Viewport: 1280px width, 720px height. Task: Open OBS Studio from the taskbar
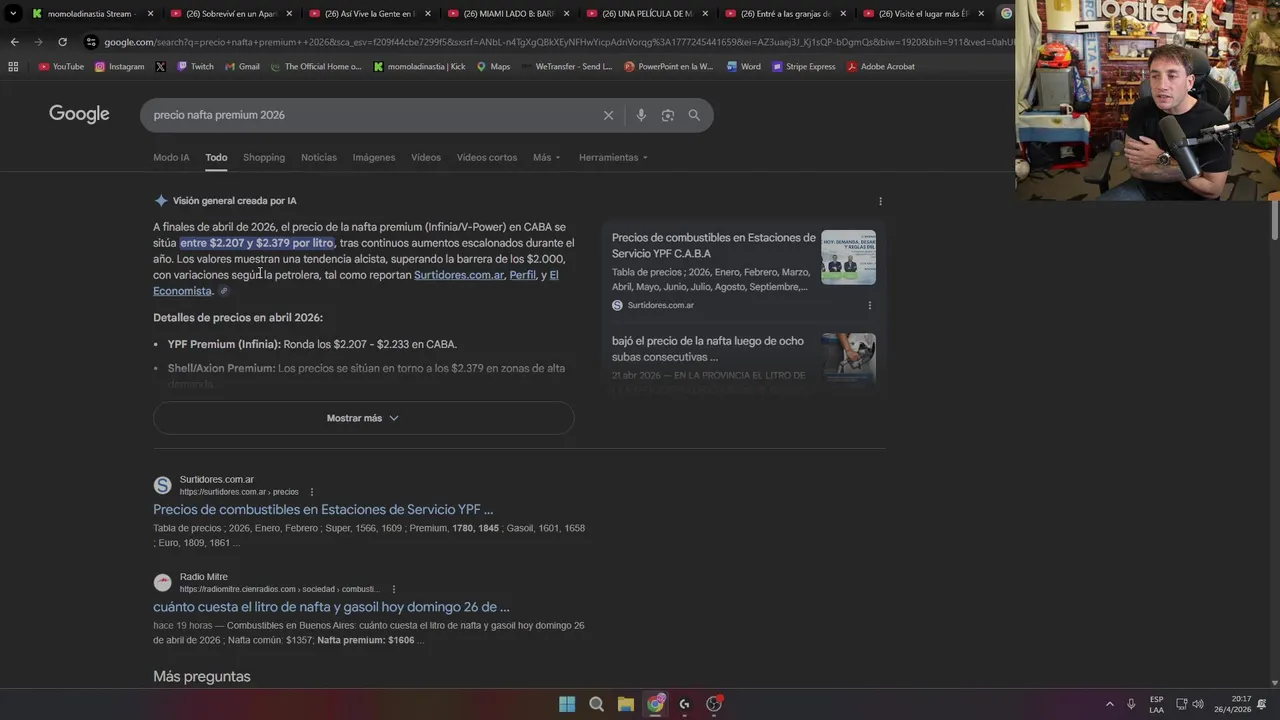click(714, 704)
